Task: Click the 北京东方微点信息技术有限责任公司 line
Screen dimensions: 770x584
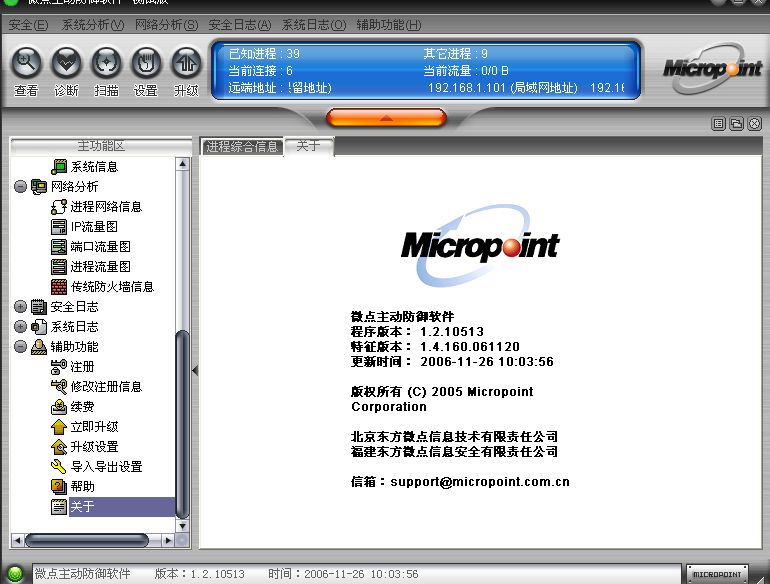Action: coord(454,437)
